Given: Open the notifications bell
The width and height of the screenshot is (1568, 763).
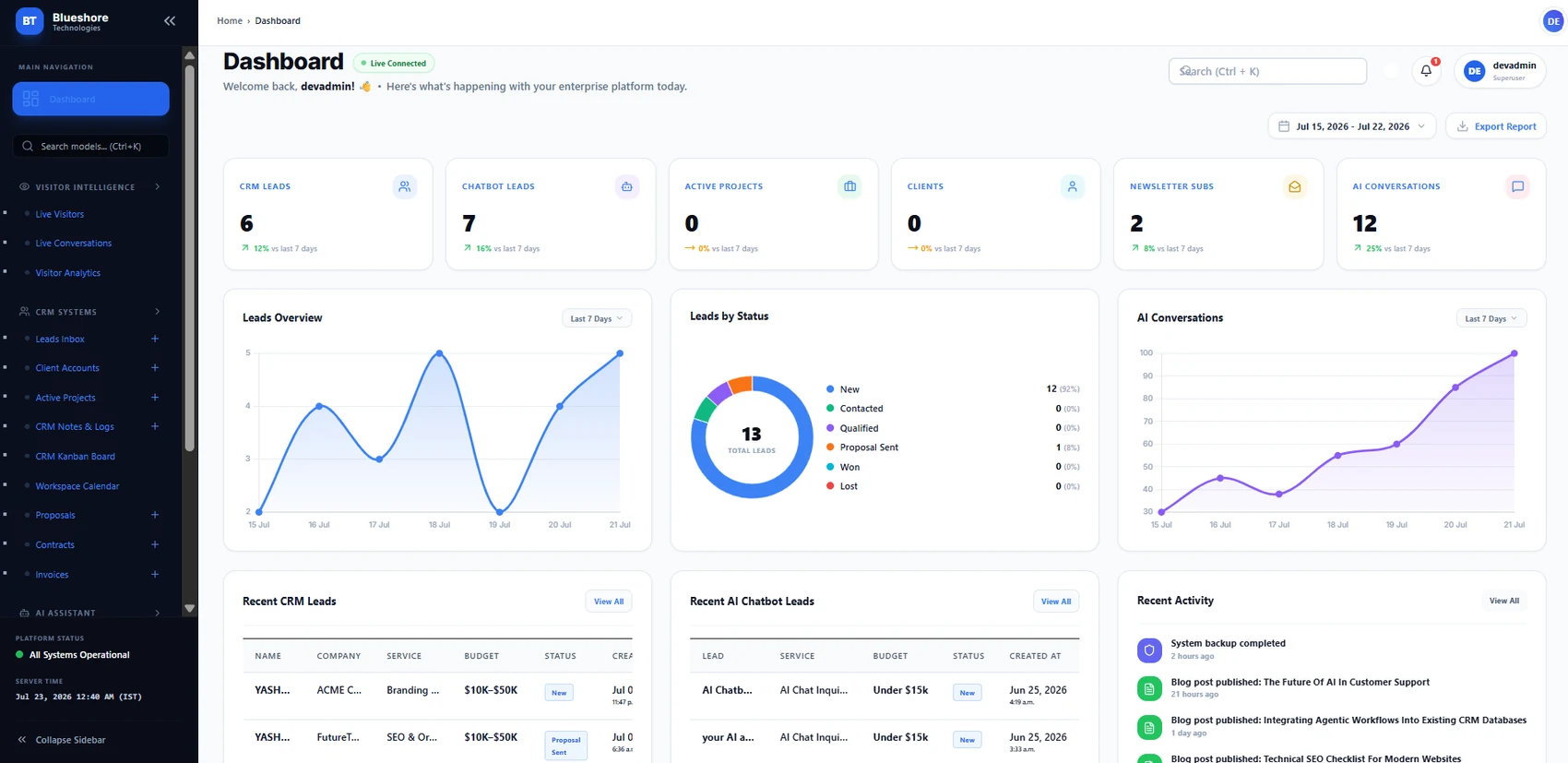Looking at the screenshot, I should 1426,71.
